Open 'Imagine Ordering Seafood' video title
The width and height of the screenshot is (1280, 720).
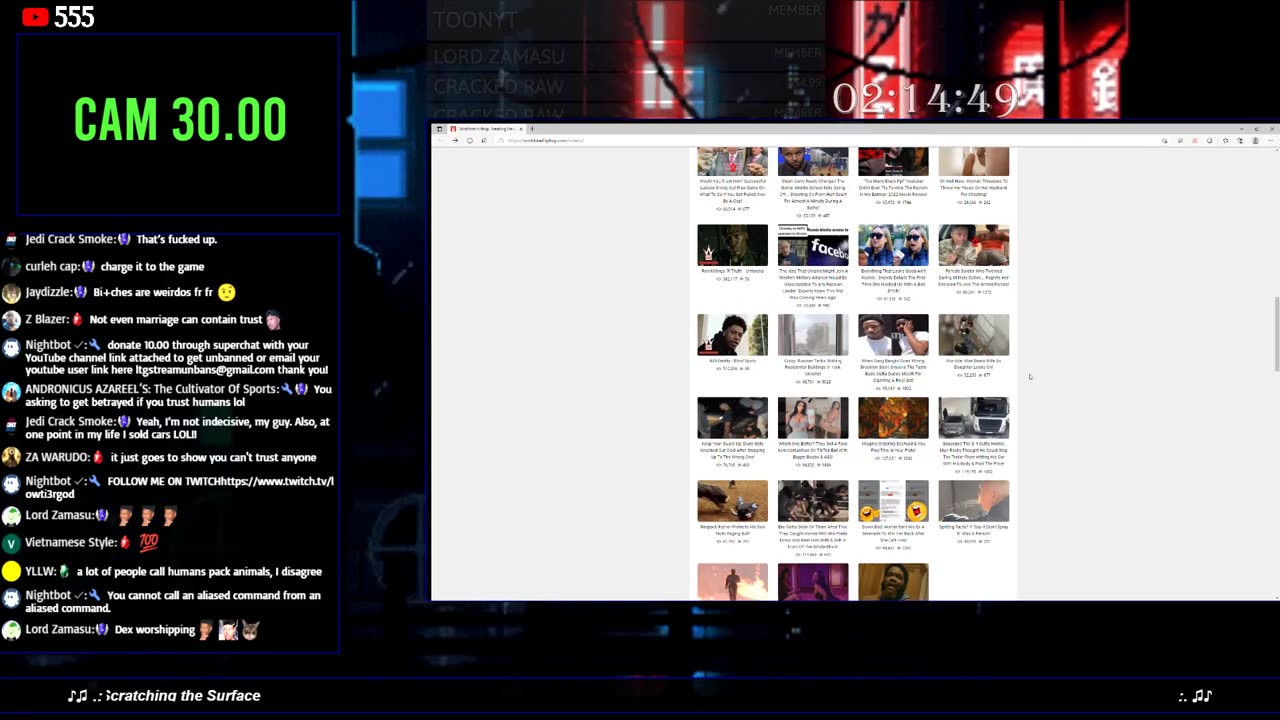pos(893,447)
